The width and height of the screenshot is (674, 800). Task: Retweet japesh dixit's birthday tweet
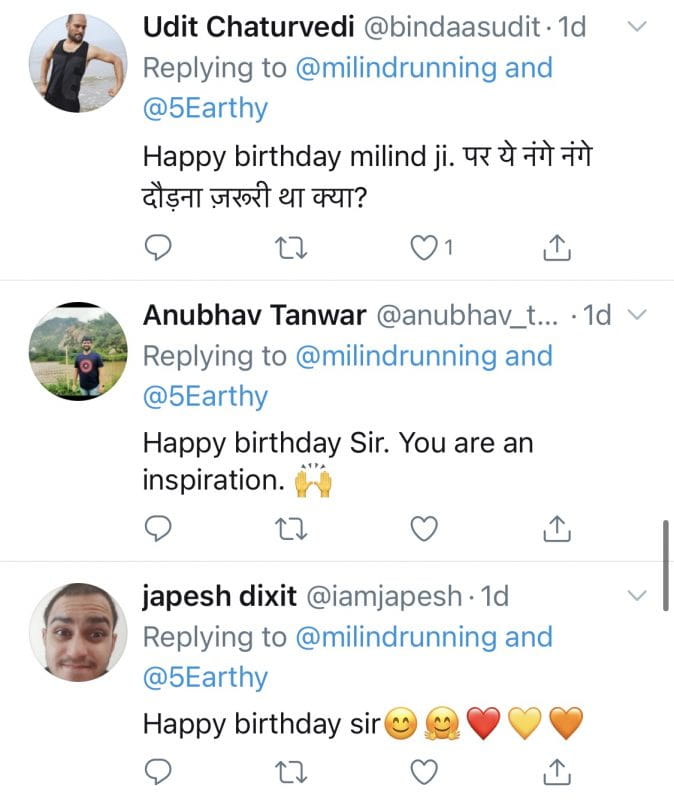point(294,771)
